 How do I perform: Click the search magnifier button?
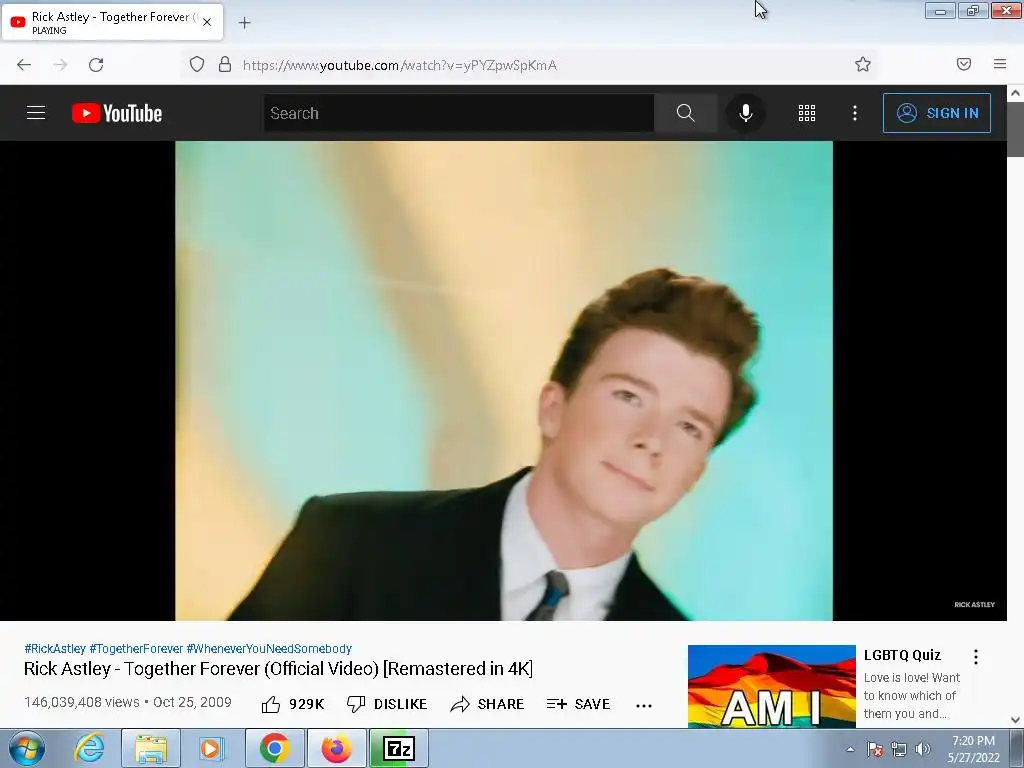(685, 113)
